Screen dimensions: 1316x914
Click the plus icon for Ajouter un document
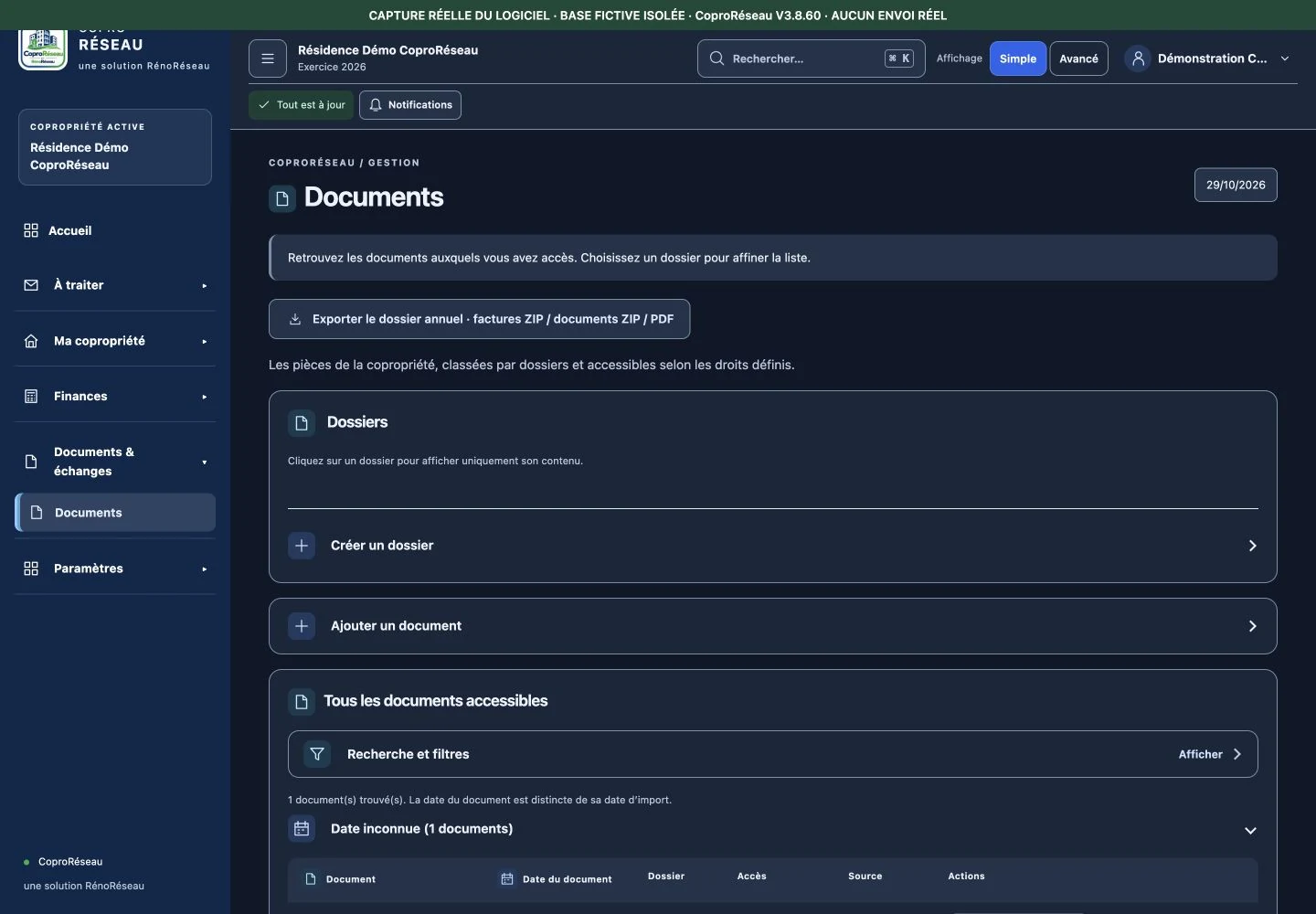coord(302,626)
